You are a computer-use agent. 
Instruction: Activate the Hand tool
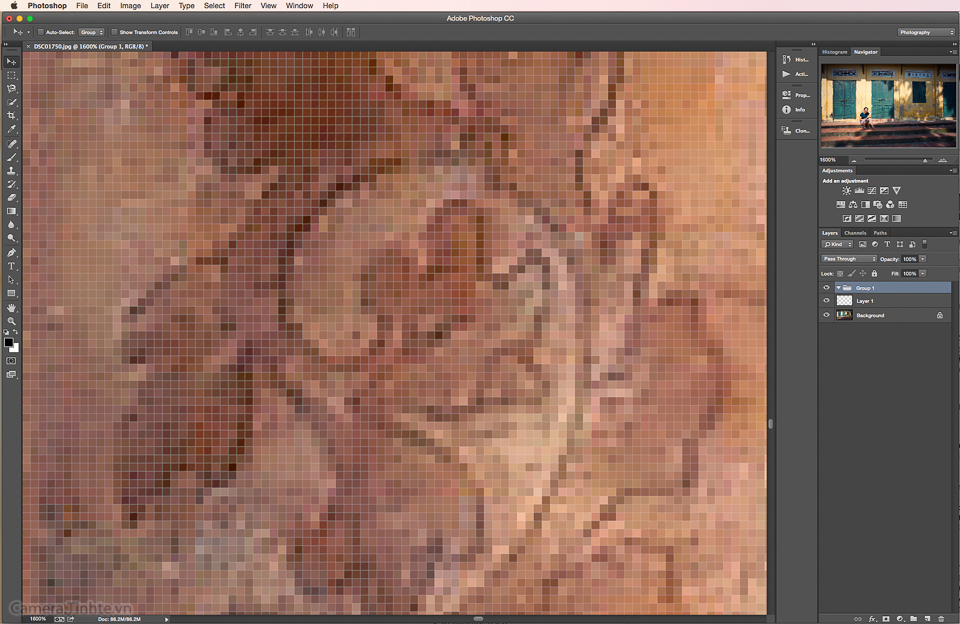(x=12, y=308)
